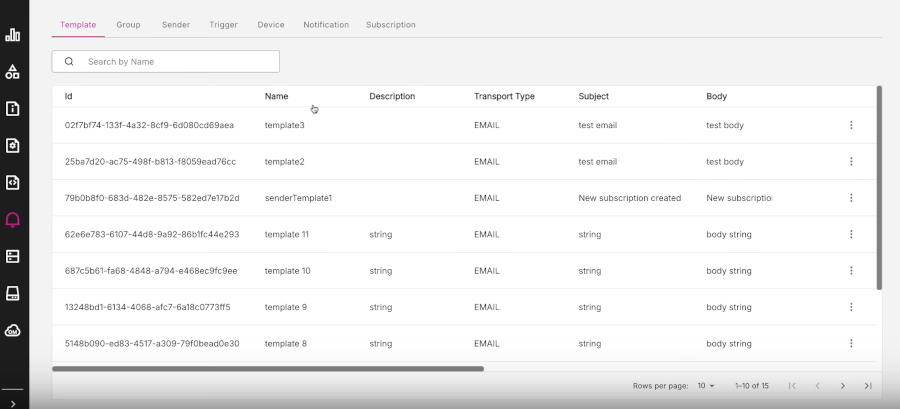Click the code file icon in sidebar
Viewport: 900px width, 409px height.
[x=13, y=183]
